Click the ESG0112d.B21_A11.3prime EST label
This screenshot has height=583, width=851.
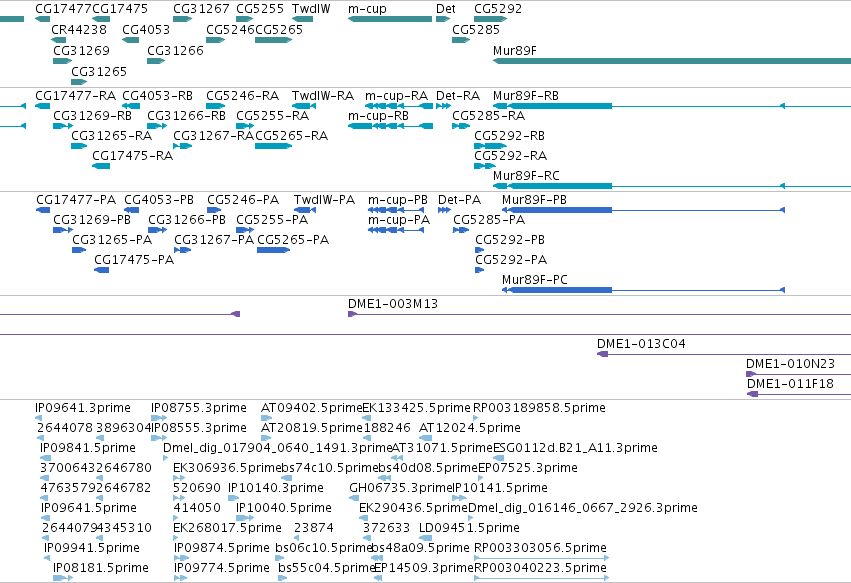[575, 448]
